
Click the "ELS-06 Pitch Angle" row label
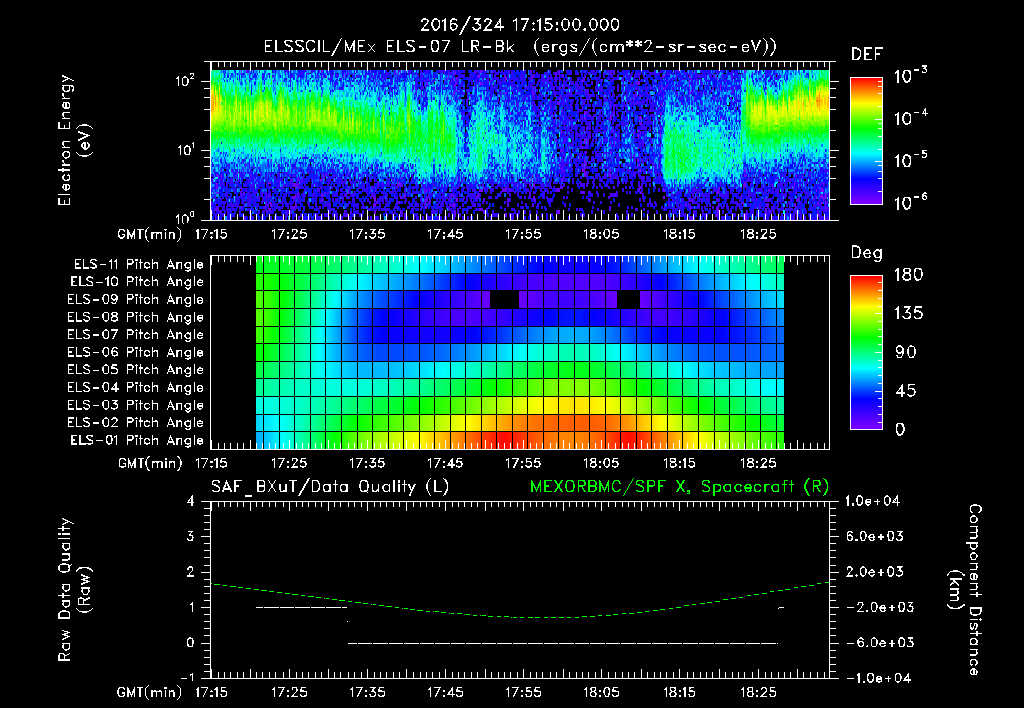coord(135,352)
